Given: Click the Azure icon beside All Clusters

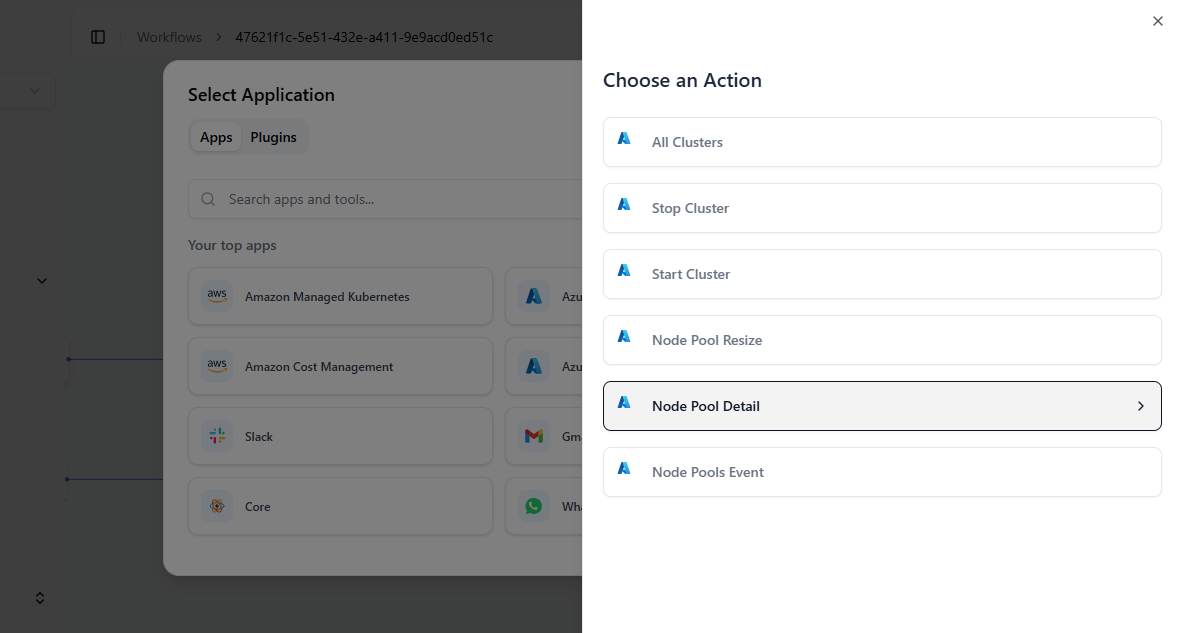Looking at the screenshot, I should coord(624,139).
